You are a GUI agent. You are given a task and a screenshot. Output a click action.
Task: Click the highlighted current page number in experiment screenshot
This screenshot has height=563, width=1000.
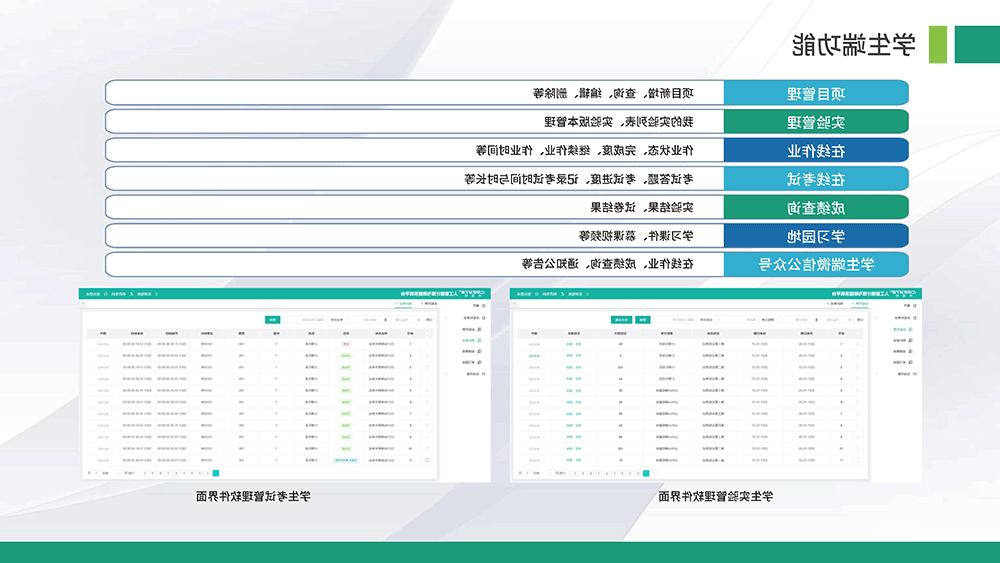pos(646,473)
